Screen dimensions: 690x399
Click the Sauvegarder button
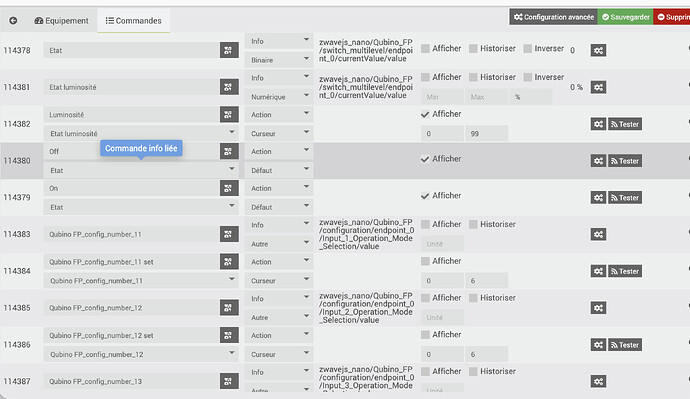[625, 17]
